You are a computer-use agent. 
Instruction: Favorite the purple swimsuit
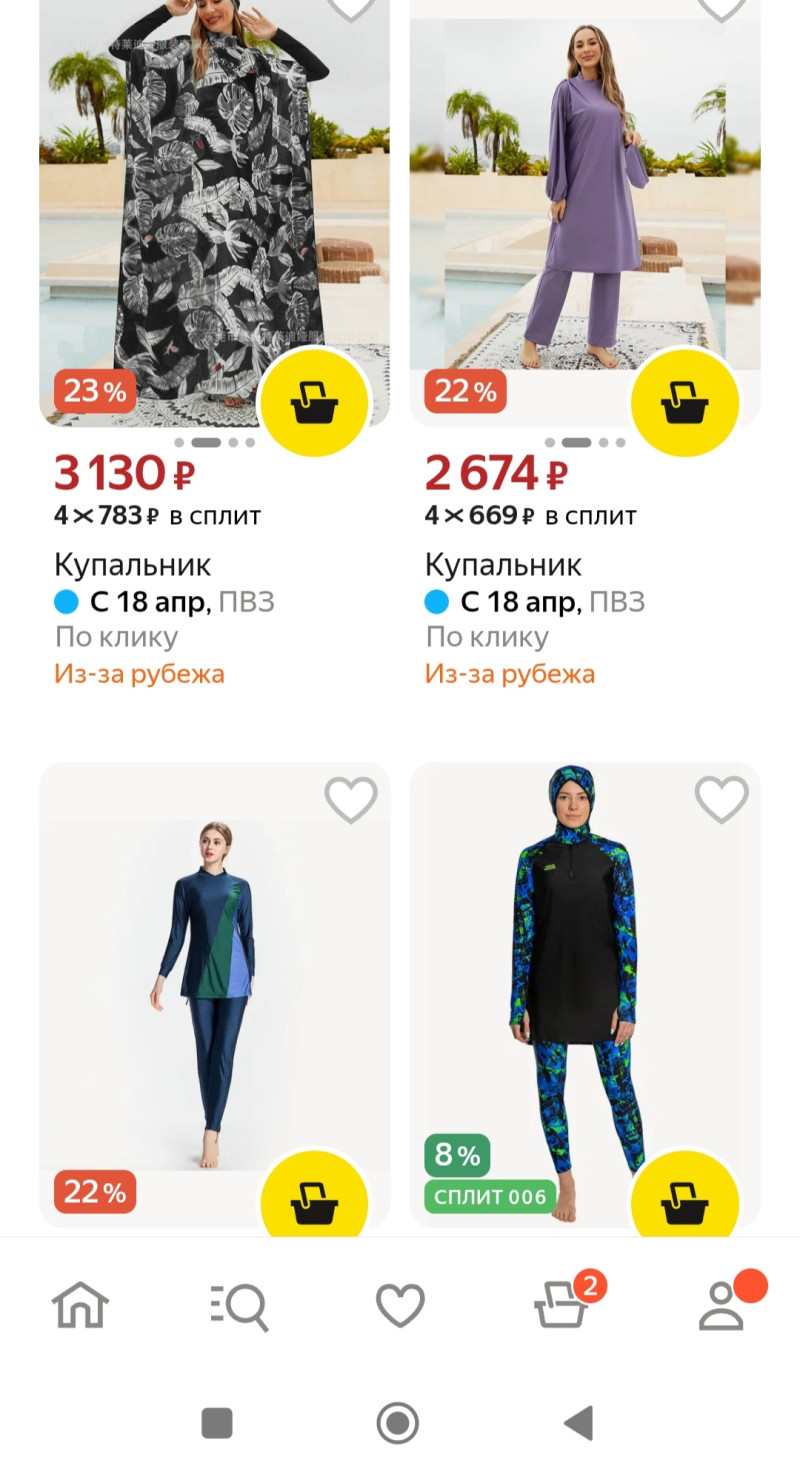pyautogui.click(x=721, y=8)
